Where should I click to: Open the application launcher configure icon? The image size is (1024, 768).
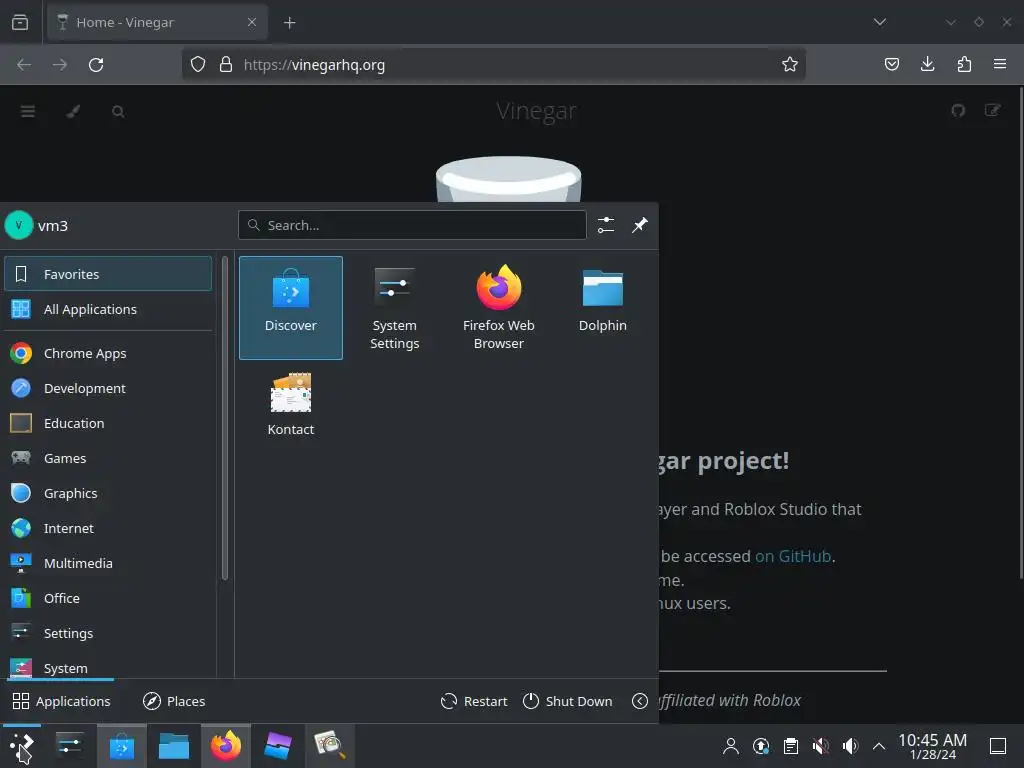click(x=606, y=225)
